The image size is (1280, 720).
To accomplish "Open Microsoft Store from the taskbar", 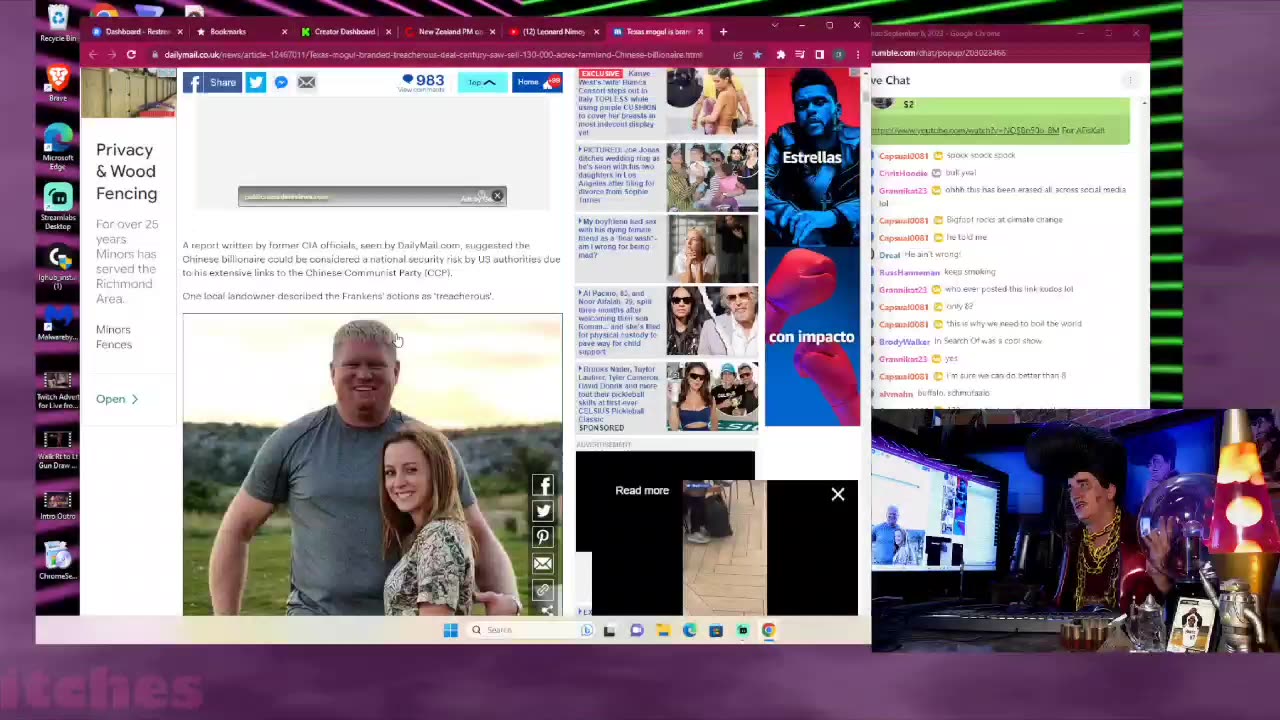I will point(715,630).
